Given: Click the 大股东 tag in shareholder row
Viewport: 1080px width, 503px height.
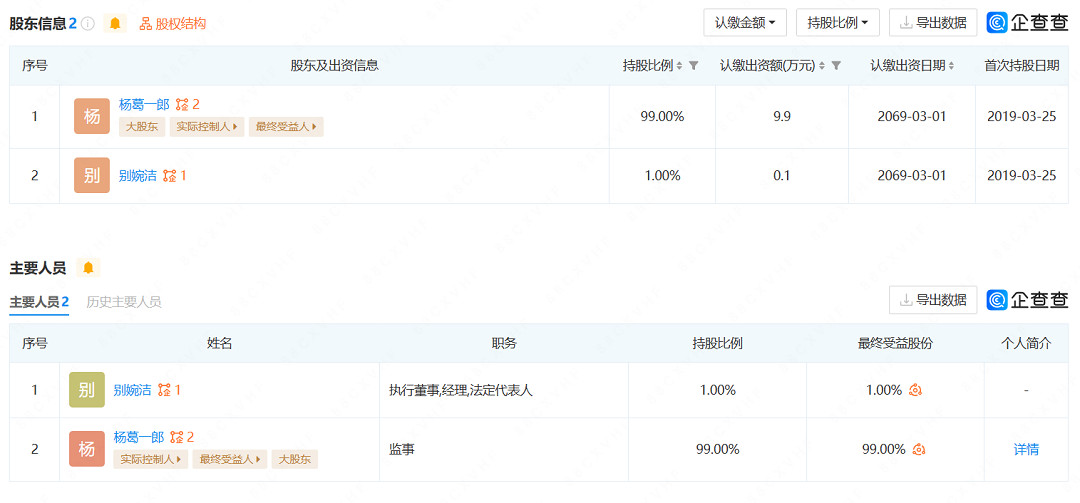Looking at the screenshot, I should point(142,127).
